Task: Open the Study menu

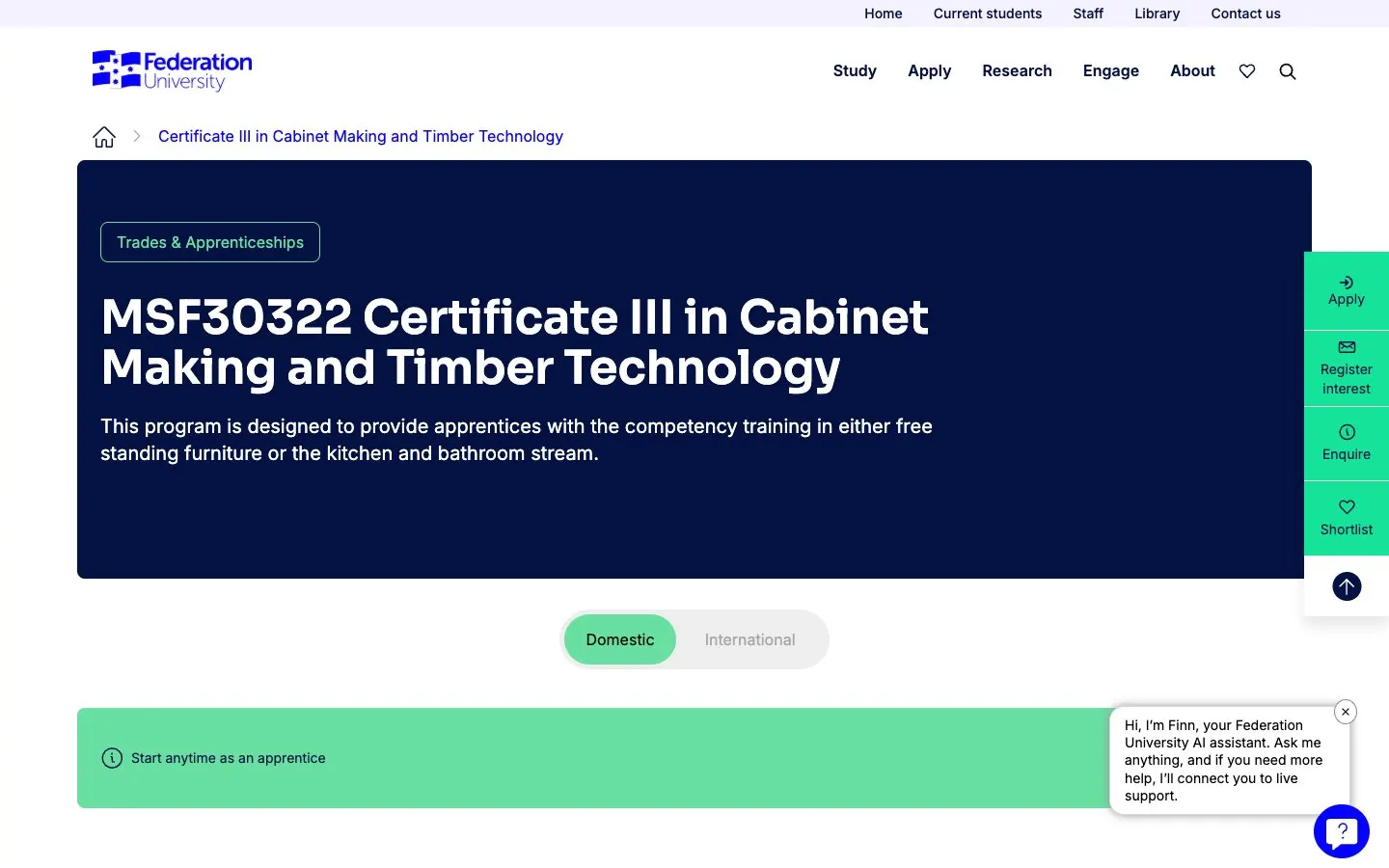Action: [x=855, y=71]
